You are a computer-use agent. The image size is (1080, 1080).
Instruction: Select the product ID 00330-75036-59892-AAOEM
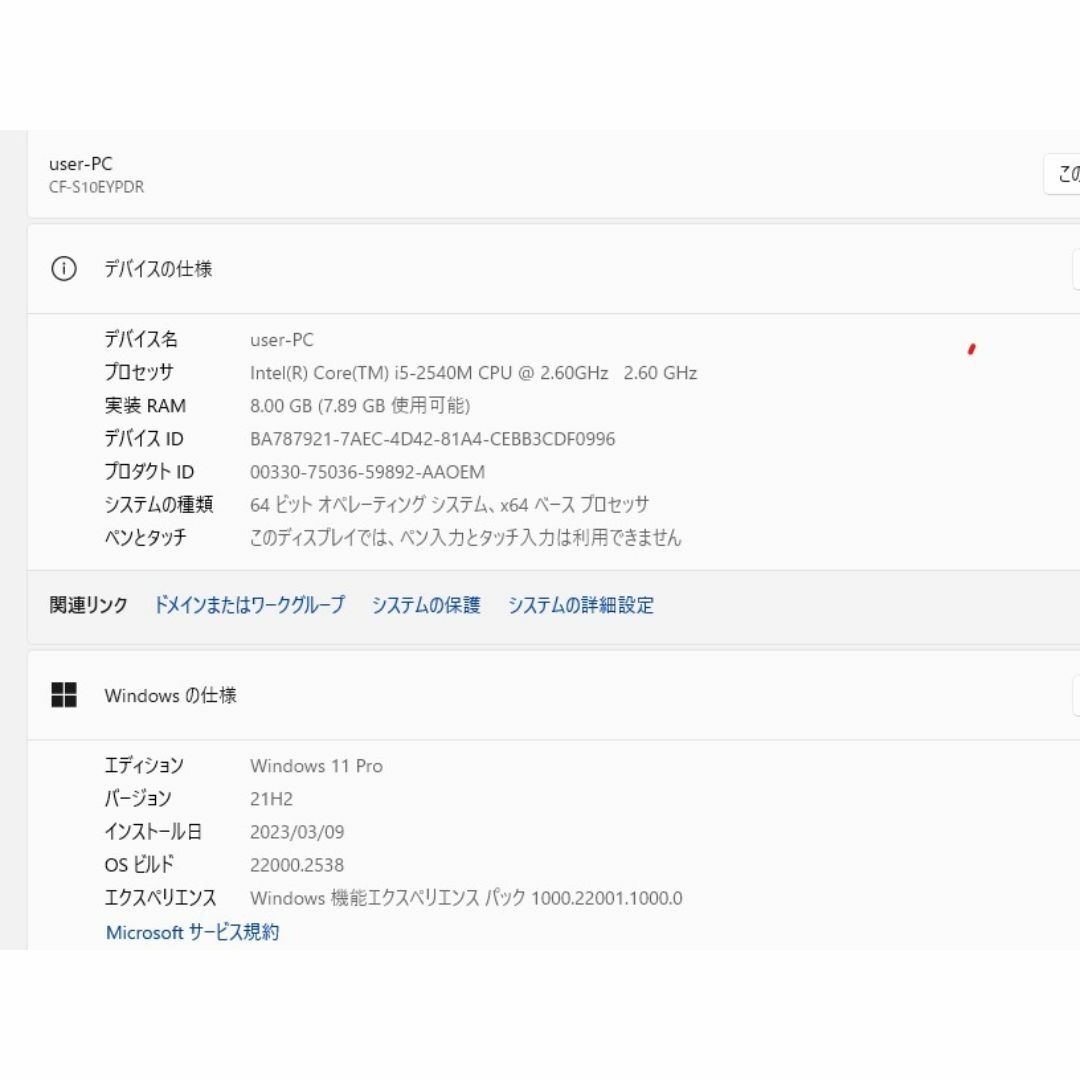coord(367,472)
